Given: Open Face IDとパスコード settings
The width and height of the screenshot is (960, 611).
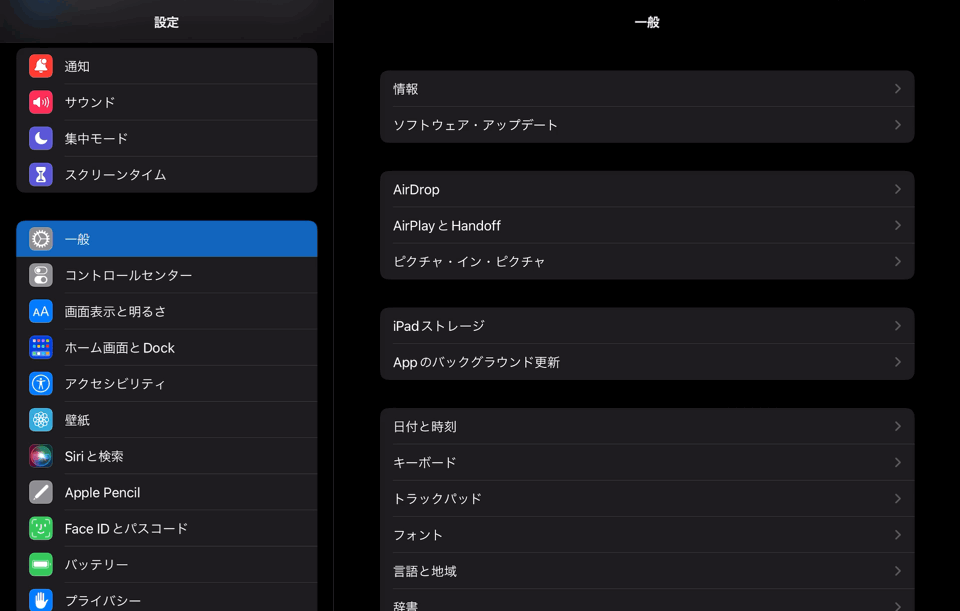Looking at the screenshot, I should click(x=167, y=528).
